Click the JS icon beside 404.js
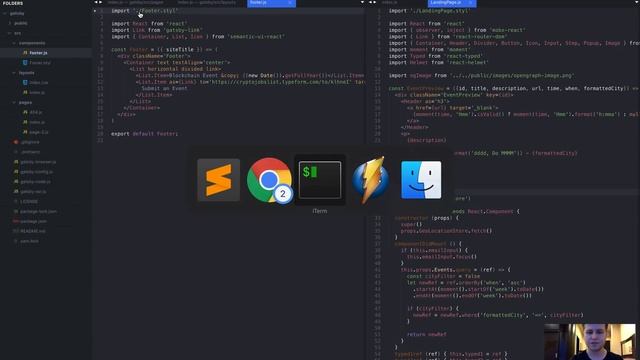640x360 pixels. (x=25, y=112)
